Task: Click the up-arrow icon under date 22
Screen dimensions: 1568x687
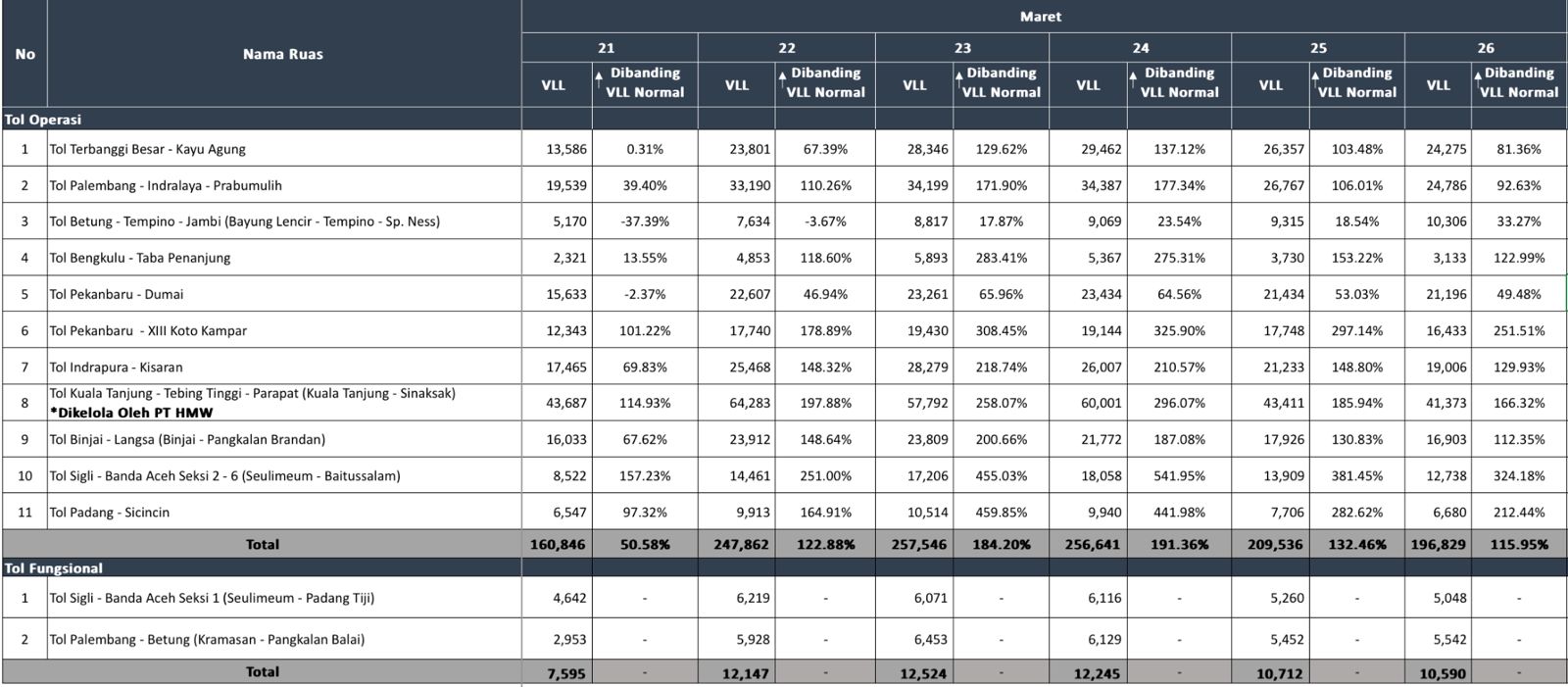Action: click(782, 77)
